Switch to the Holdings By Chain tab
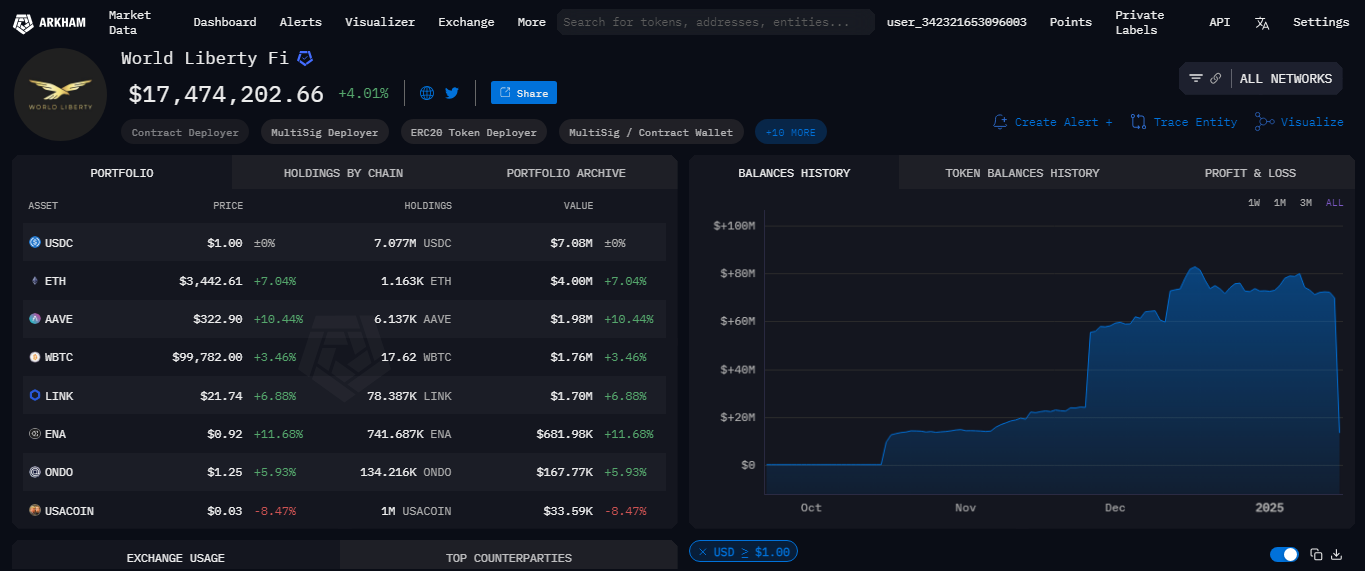The width and height of the screenshot is (1365, 571). coord(343,173)
